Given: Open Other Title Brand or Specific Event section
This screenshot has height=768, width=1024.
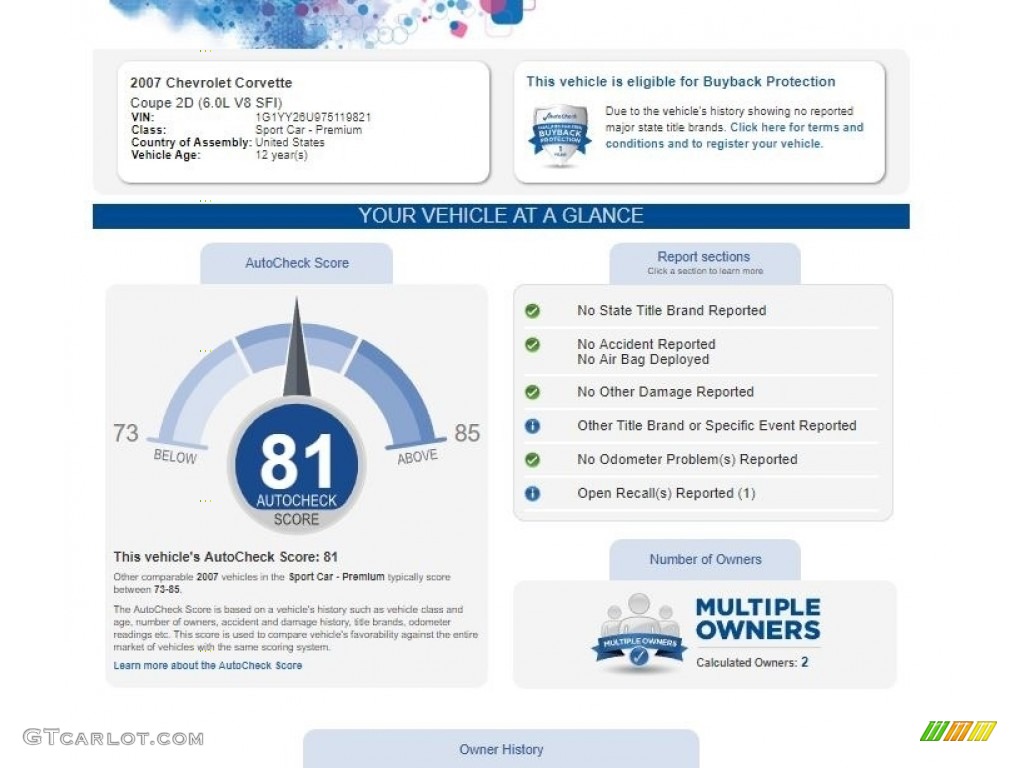Looking at the screenshot, I should tap(716, 426).
